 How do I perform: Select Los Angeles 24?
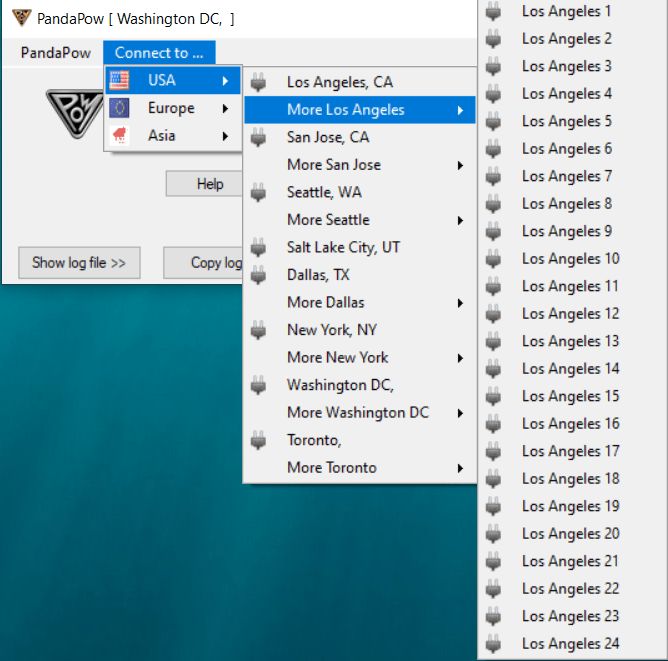[x=572, y=643]
